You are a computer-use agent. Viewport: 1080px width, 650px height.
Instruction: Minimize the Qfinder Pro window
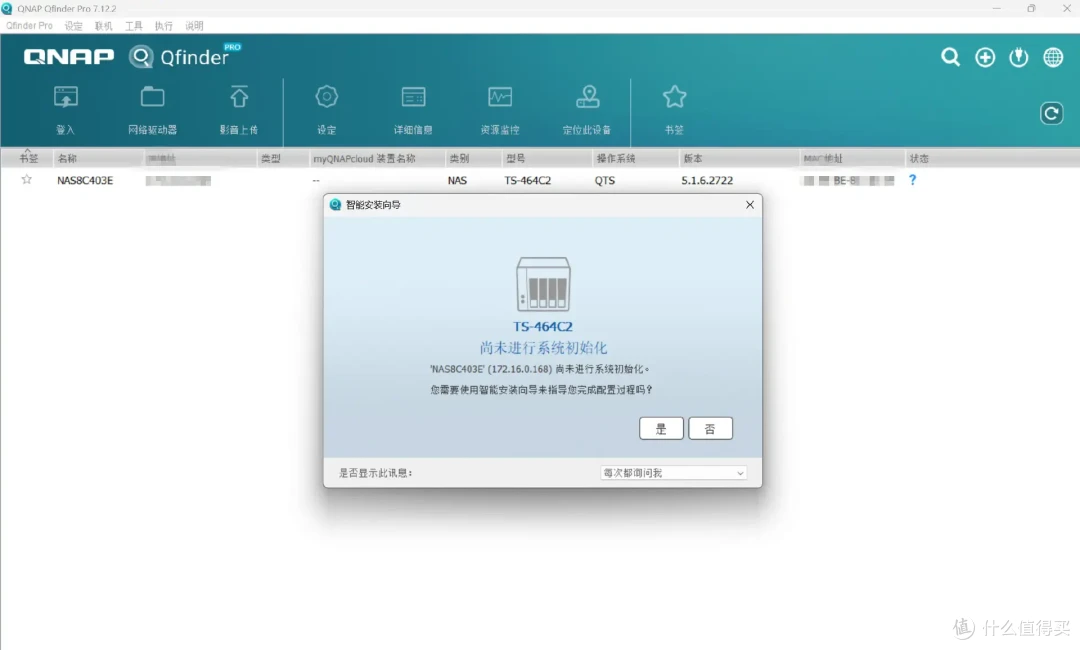pyautogui.click(x=997, y=8)
